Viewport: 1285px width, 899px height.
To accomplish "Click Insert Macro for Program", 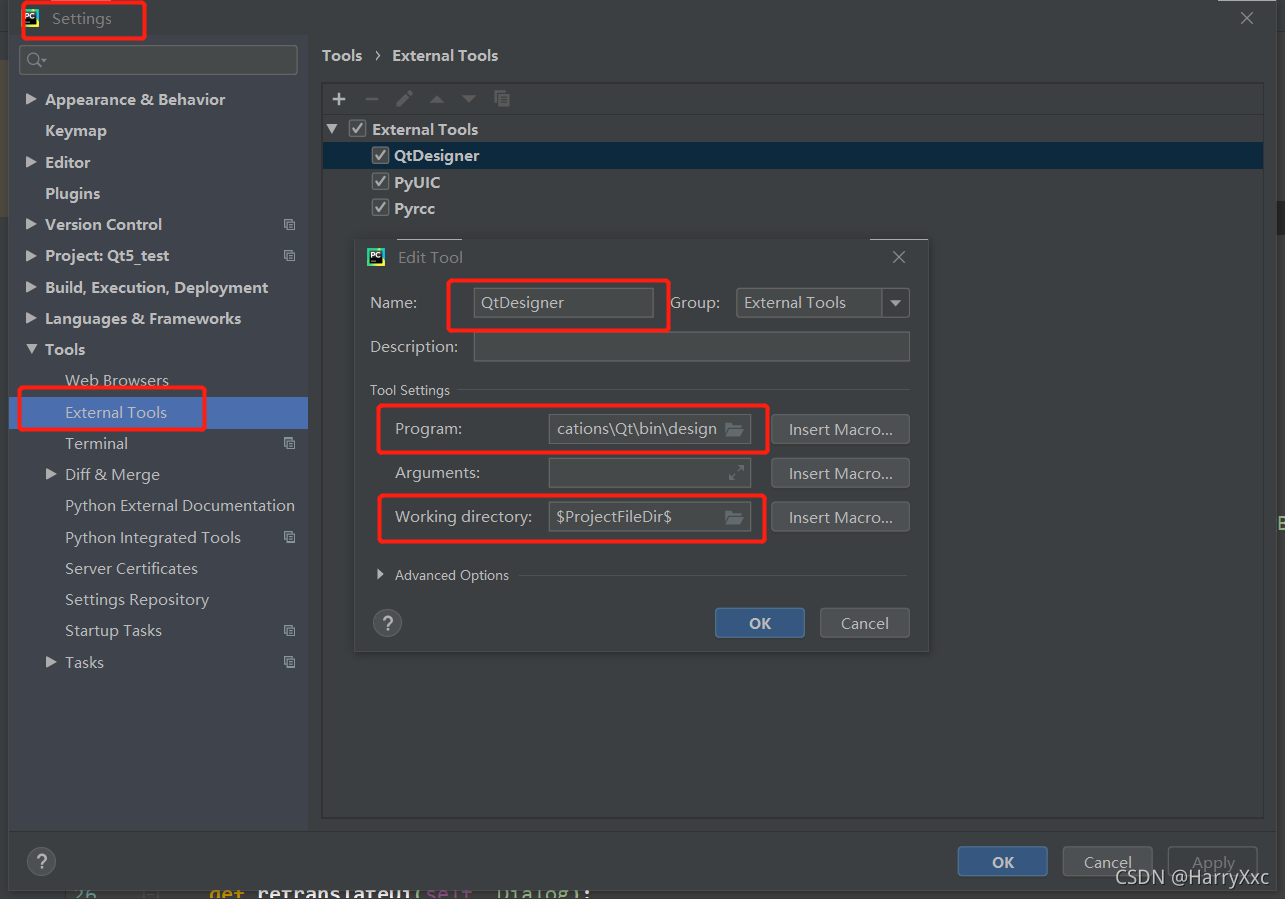I will [x=840, y=429].
